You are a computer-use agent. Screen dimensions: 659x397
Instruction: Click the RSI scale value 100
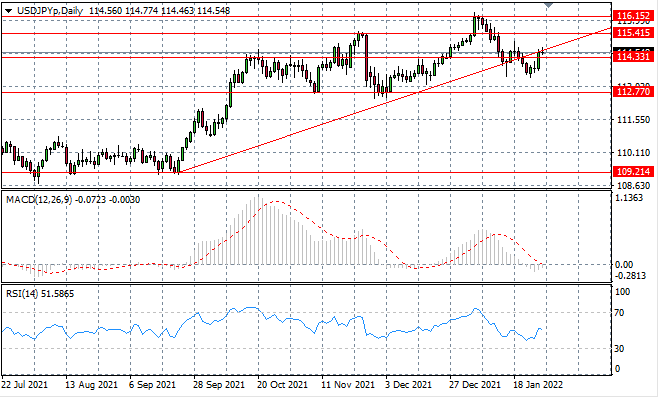click(622, 292)
